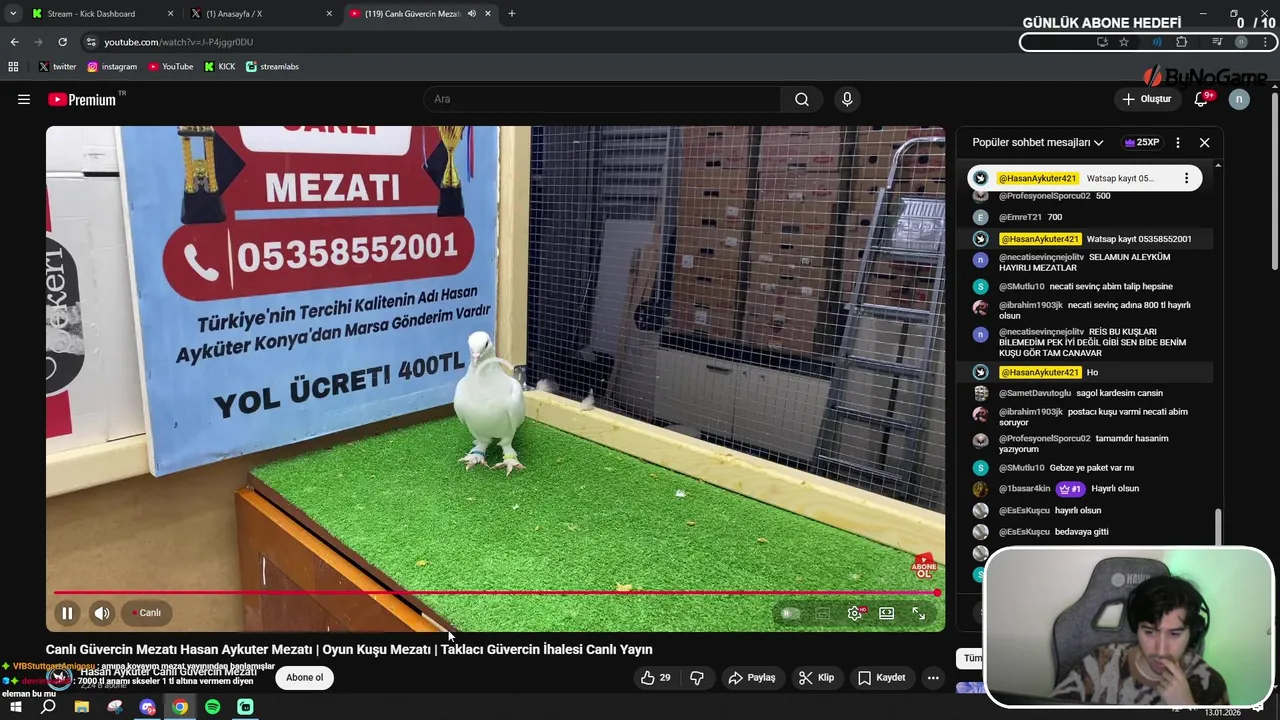Screen dimensions: 1280x720
Task: Switch to the Anasayfa / X tab
Action: point(262,13)
